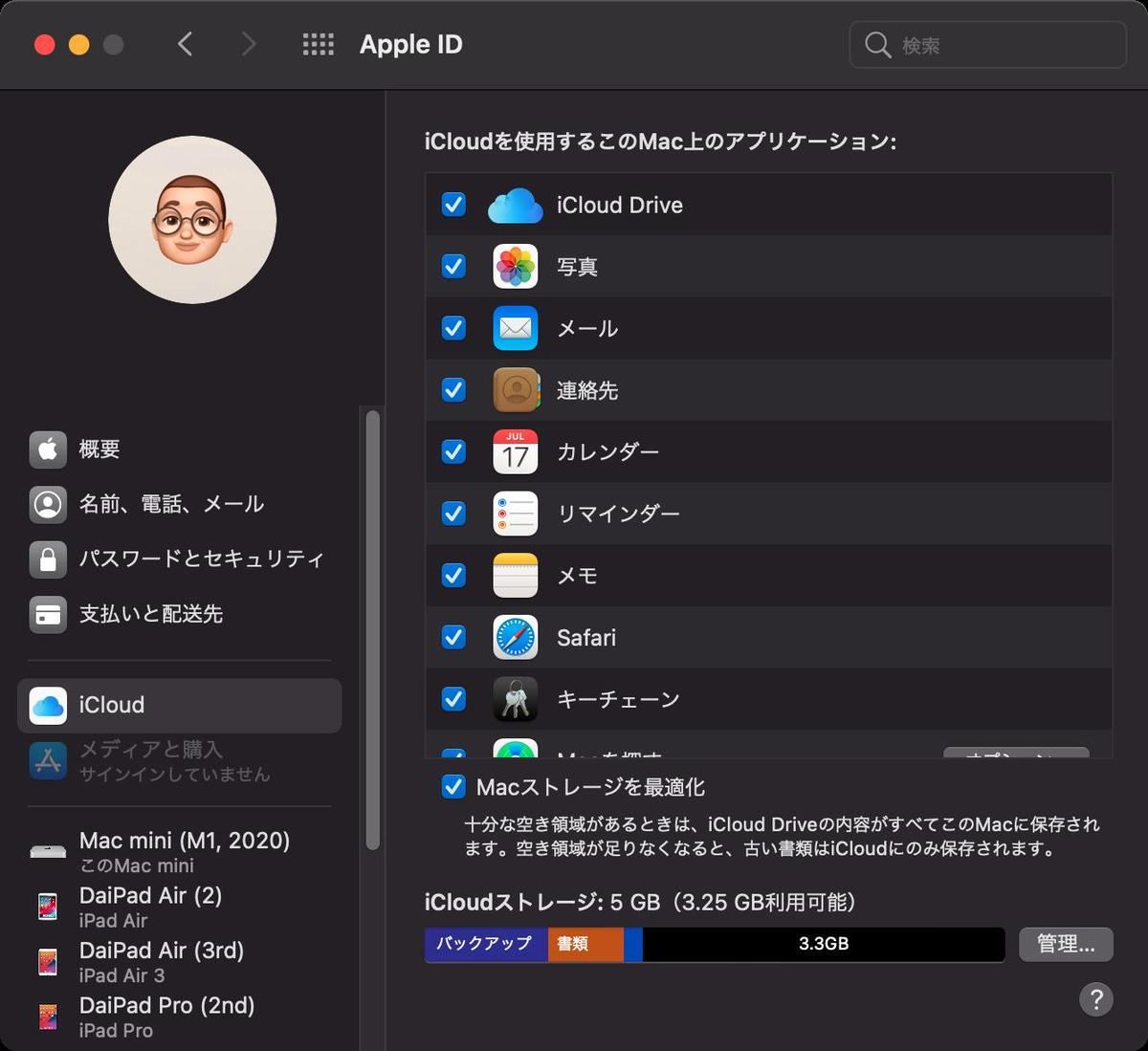Uncheck the キーチェーン checkbox
Screen dimensions: 1148x1051
(453, 699)
